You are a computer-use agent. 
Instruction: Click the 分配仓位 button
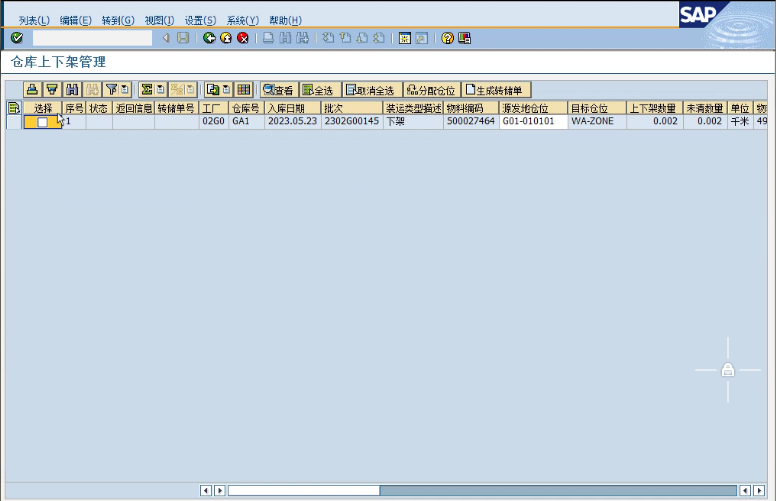pyautogui.click(x=431, y=90)
